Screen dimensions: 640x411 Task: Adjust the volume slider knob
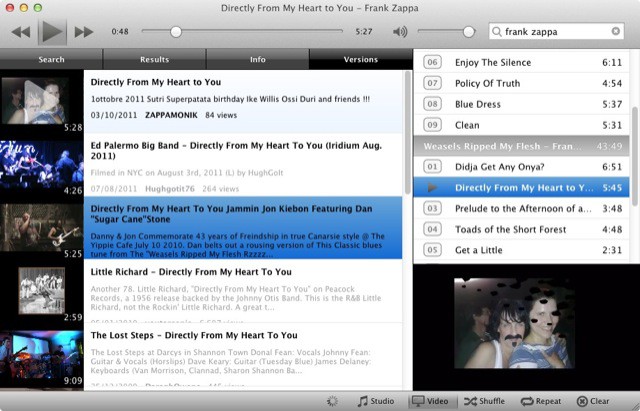pyautogui.click(x=469, y=32)
